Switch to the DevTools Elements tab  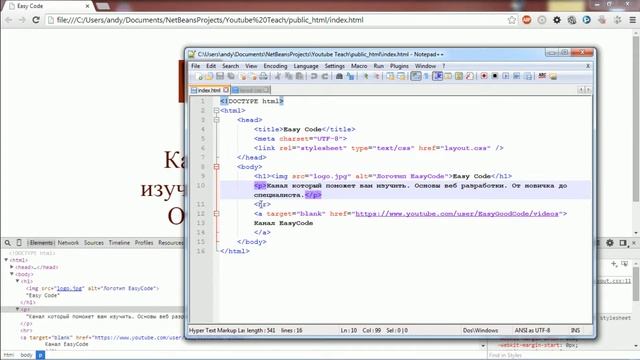pyautogui.click(x=41, y=243)
